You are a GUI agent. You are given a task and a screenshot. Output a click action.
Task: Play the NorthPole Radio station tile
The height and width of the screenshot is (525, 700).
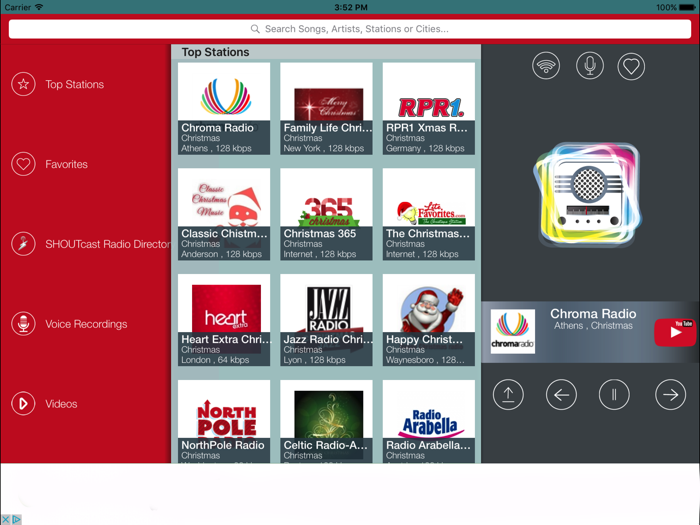[224, 421]
